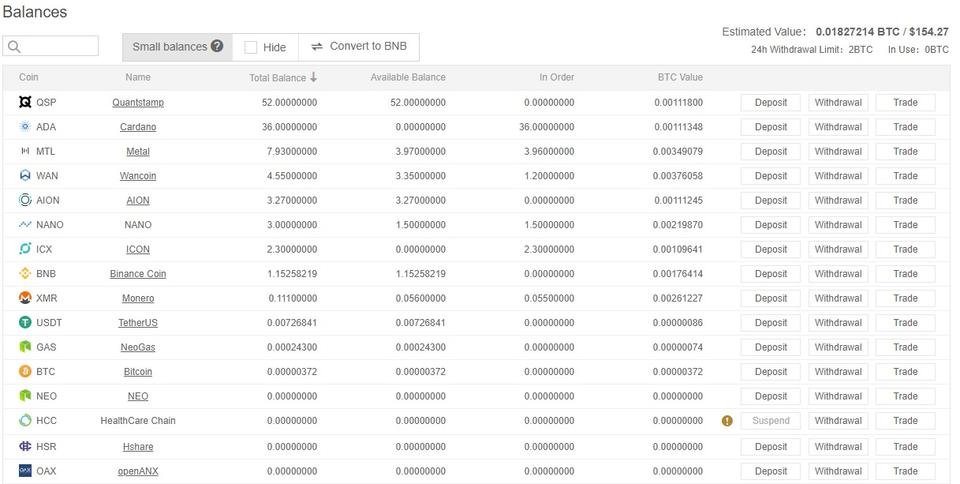Click the MTL Metal coin icon
Screen dimensions: 960x484
tap(25, 151)
